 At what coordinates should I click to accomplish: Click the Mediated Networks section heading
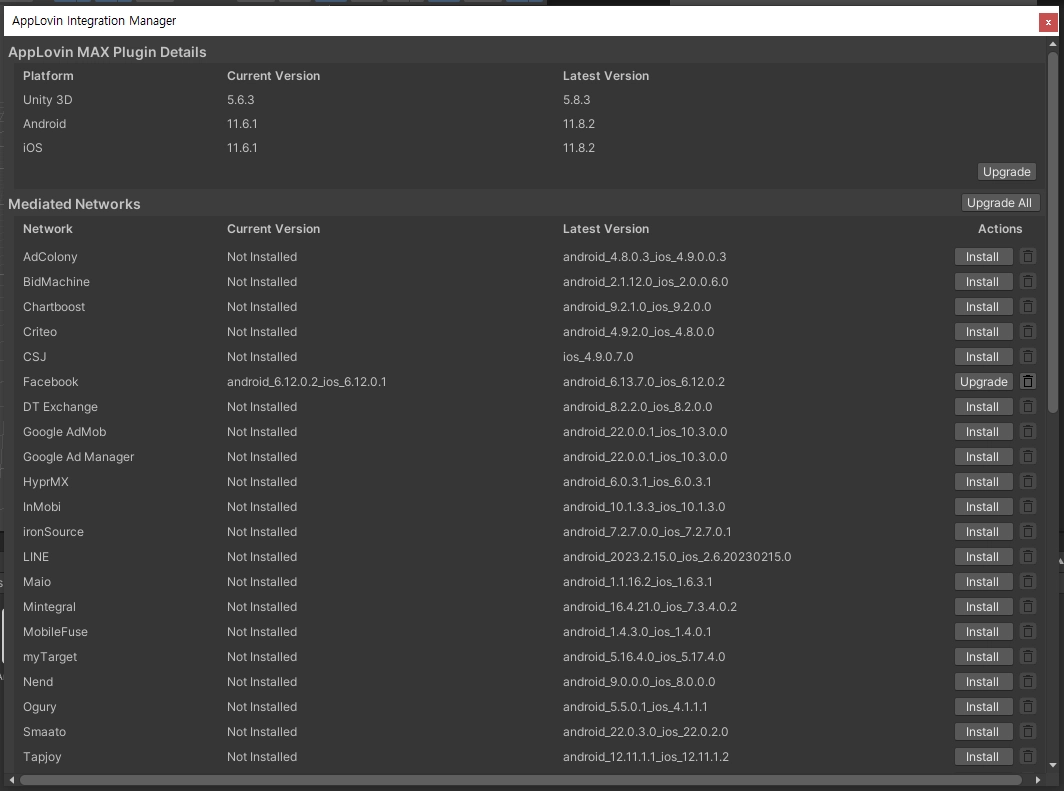(x=74, y=204)
